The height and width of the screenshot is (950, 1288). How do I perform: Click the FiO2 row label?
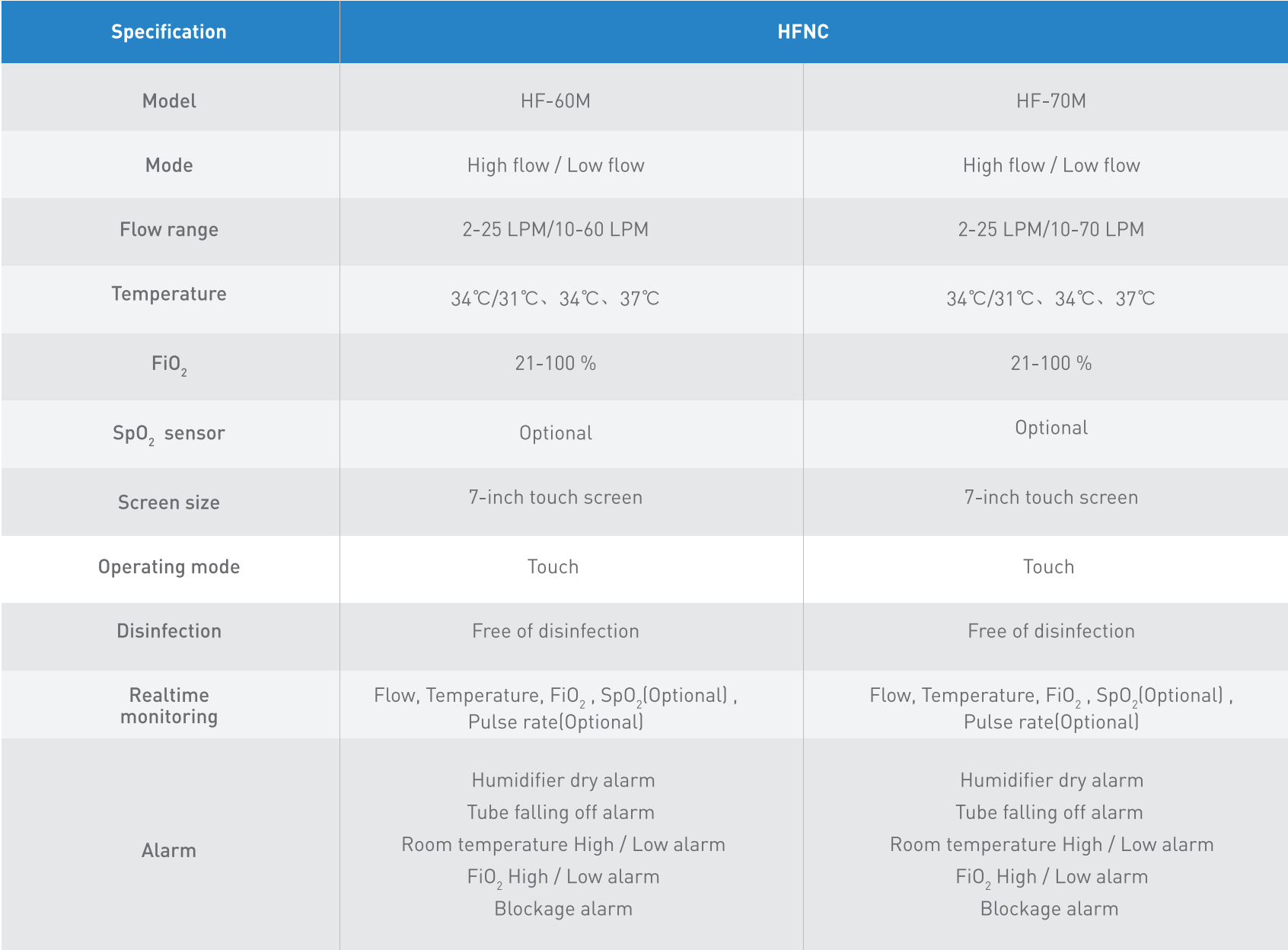[169, 364]
